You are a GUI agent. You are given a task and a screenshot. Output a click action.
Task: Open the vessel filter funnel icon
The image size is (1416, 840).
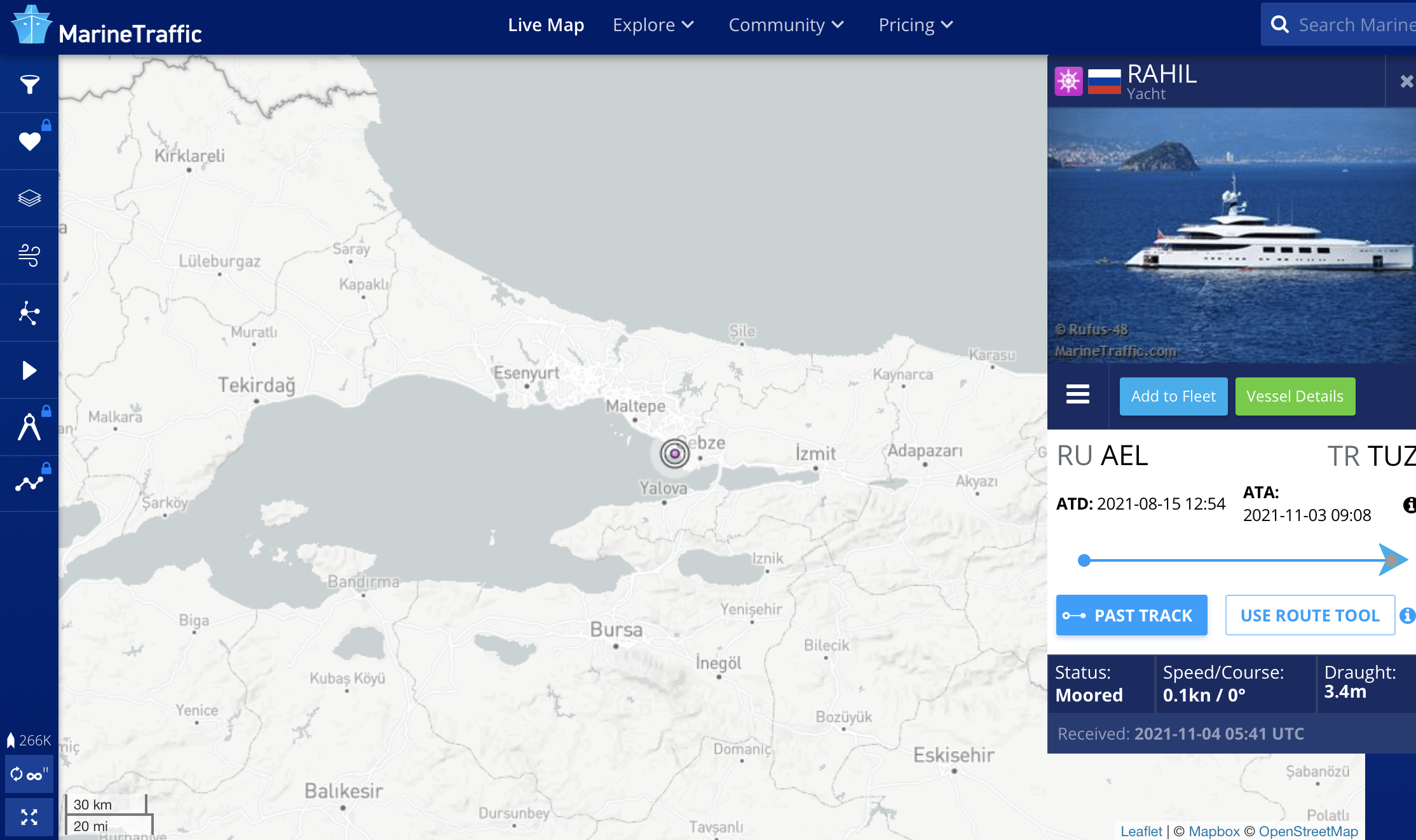click(x=29, y=85)
